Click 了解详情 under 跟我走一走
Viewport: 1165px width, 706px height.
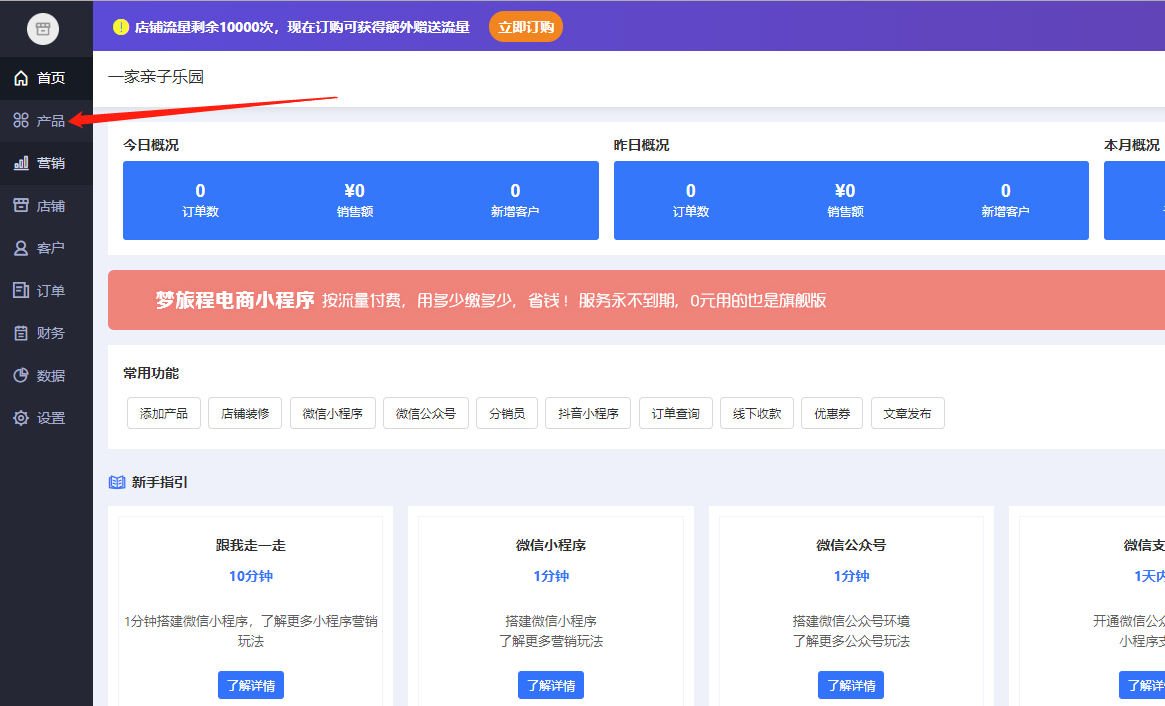251,685
